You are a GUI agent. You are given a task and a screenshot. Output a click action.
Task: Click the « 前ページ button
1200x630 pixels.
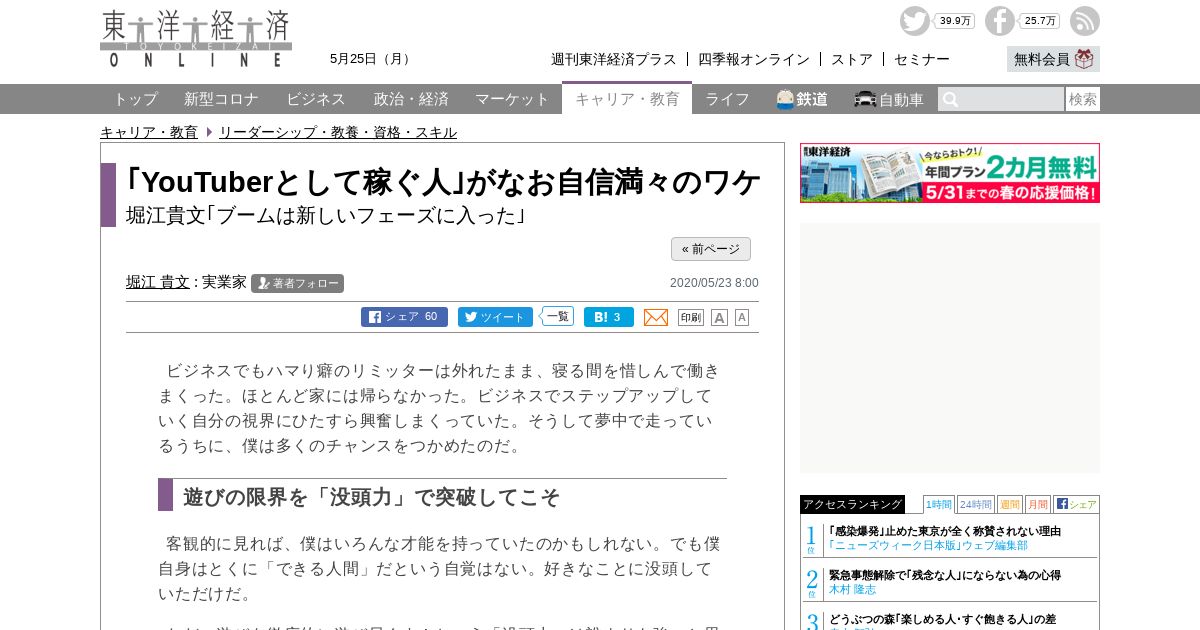pyautogui.click(x=711, y=249)
